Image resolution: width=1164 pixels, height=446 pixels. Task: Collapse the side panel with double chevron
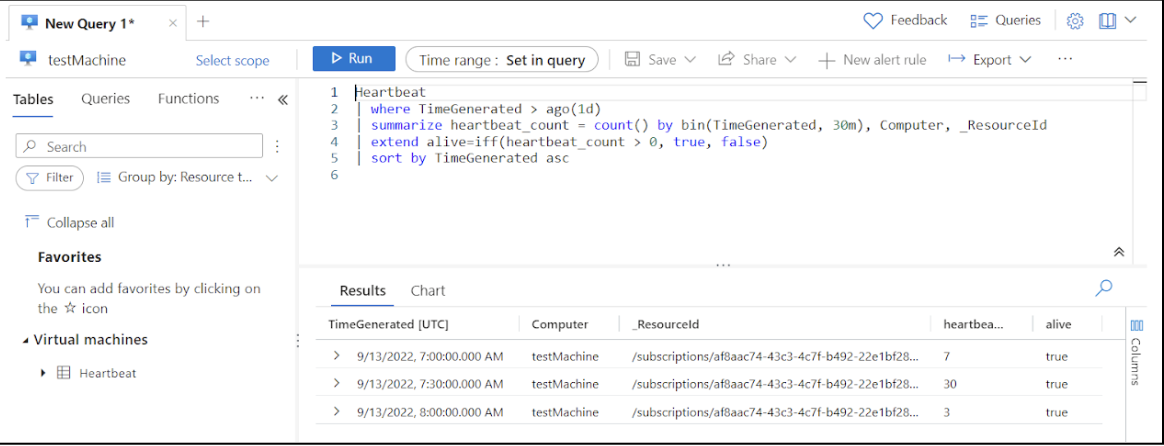283,100
